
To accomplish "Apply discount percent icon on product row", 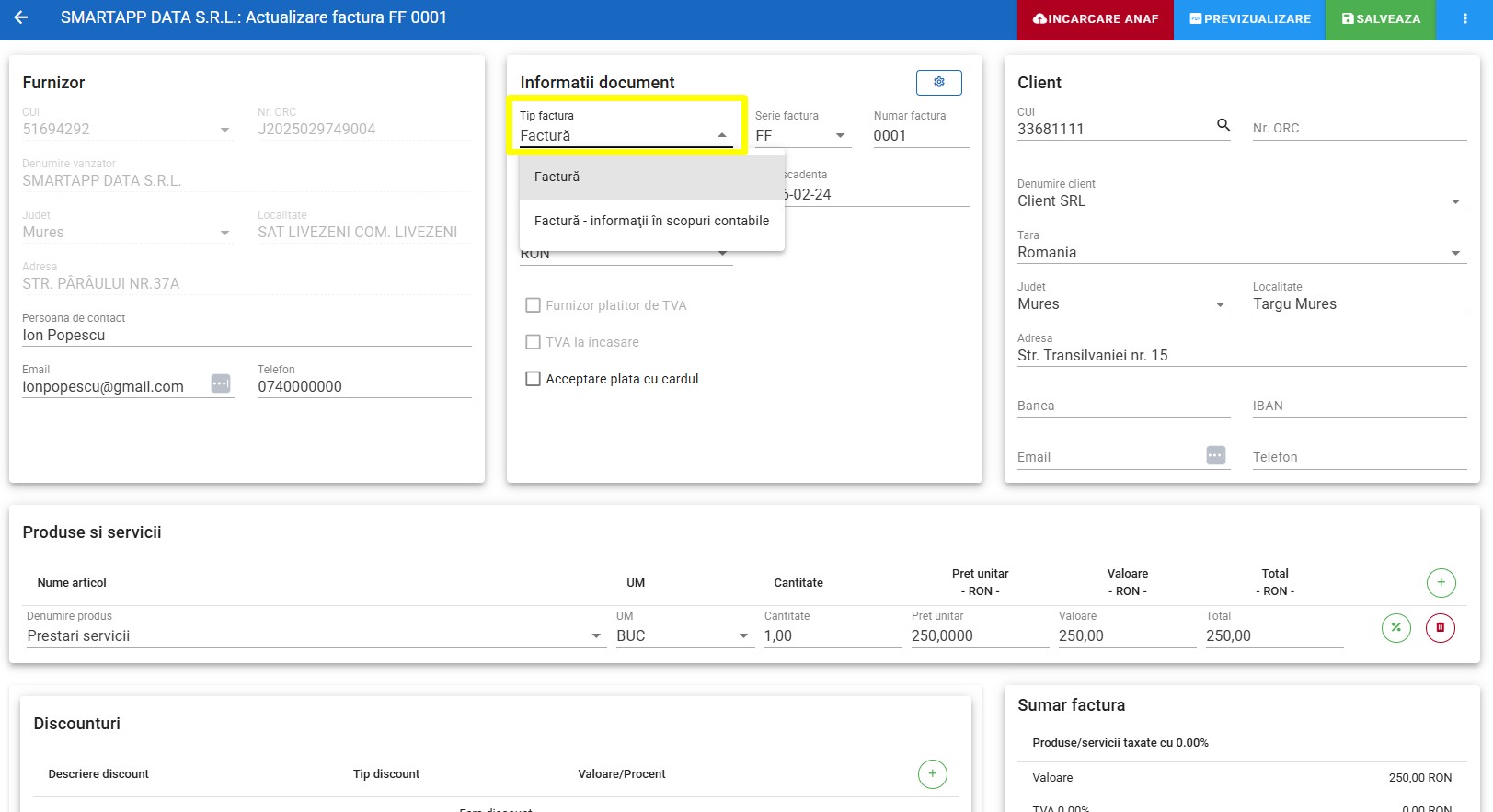I will click(1395, 628).
